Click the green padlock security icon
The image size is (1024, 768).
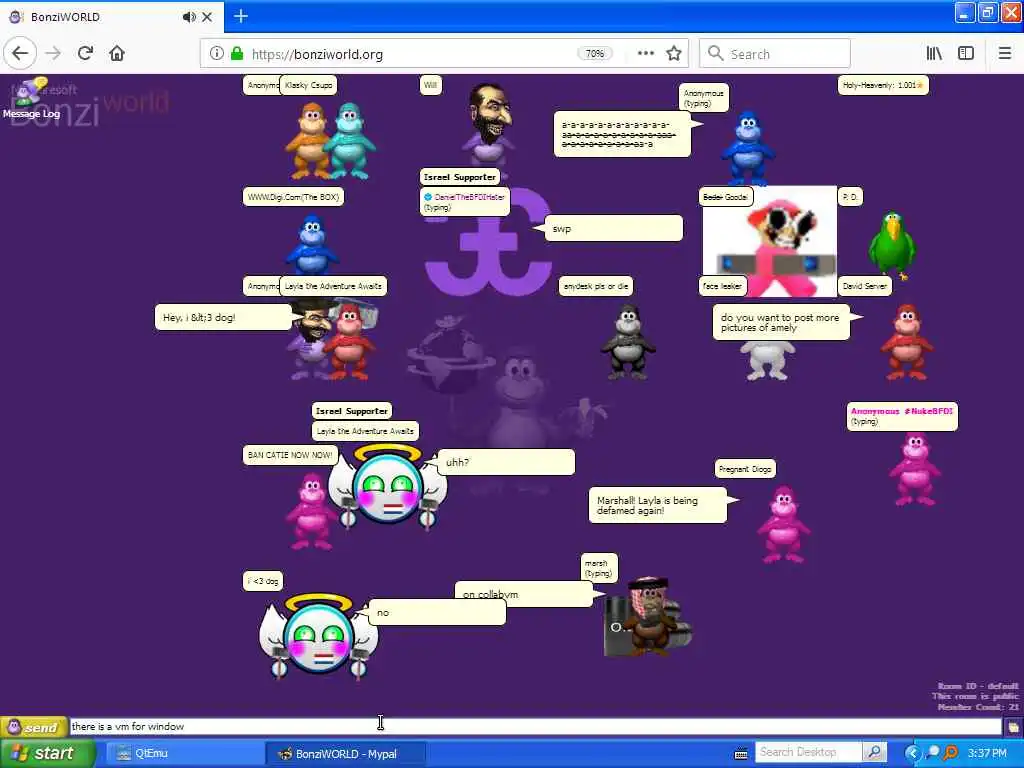click(x=237, y=54)
